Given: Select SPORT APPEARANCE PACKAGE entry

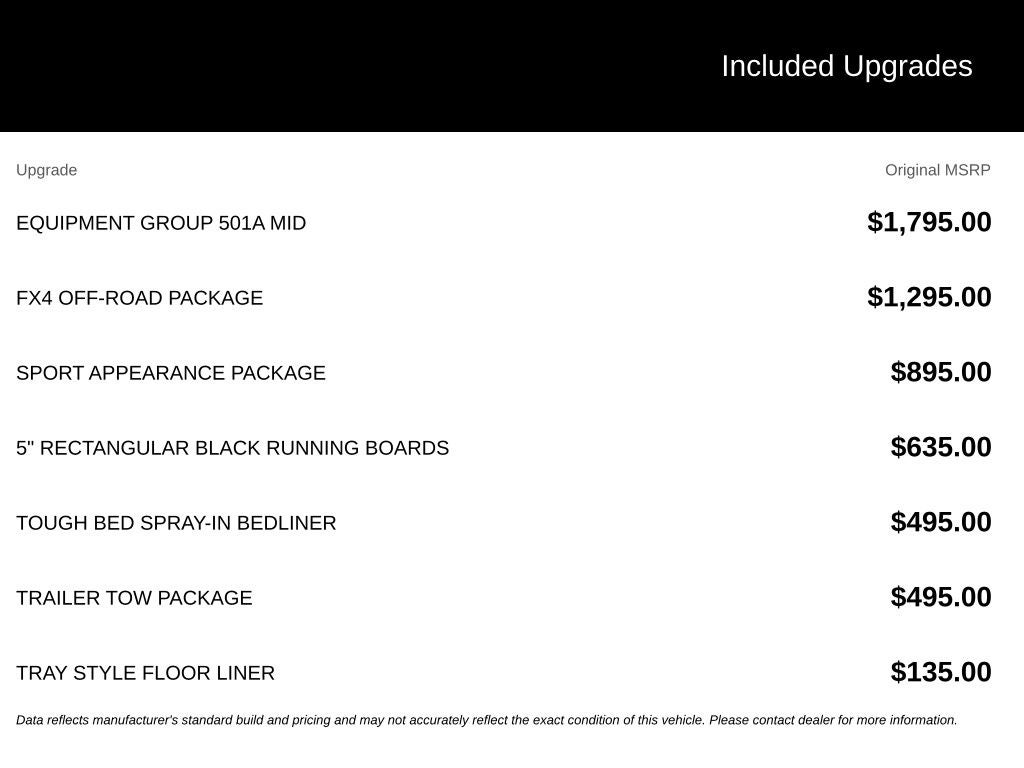Looking at the screenshot, I should click(170, 373).
